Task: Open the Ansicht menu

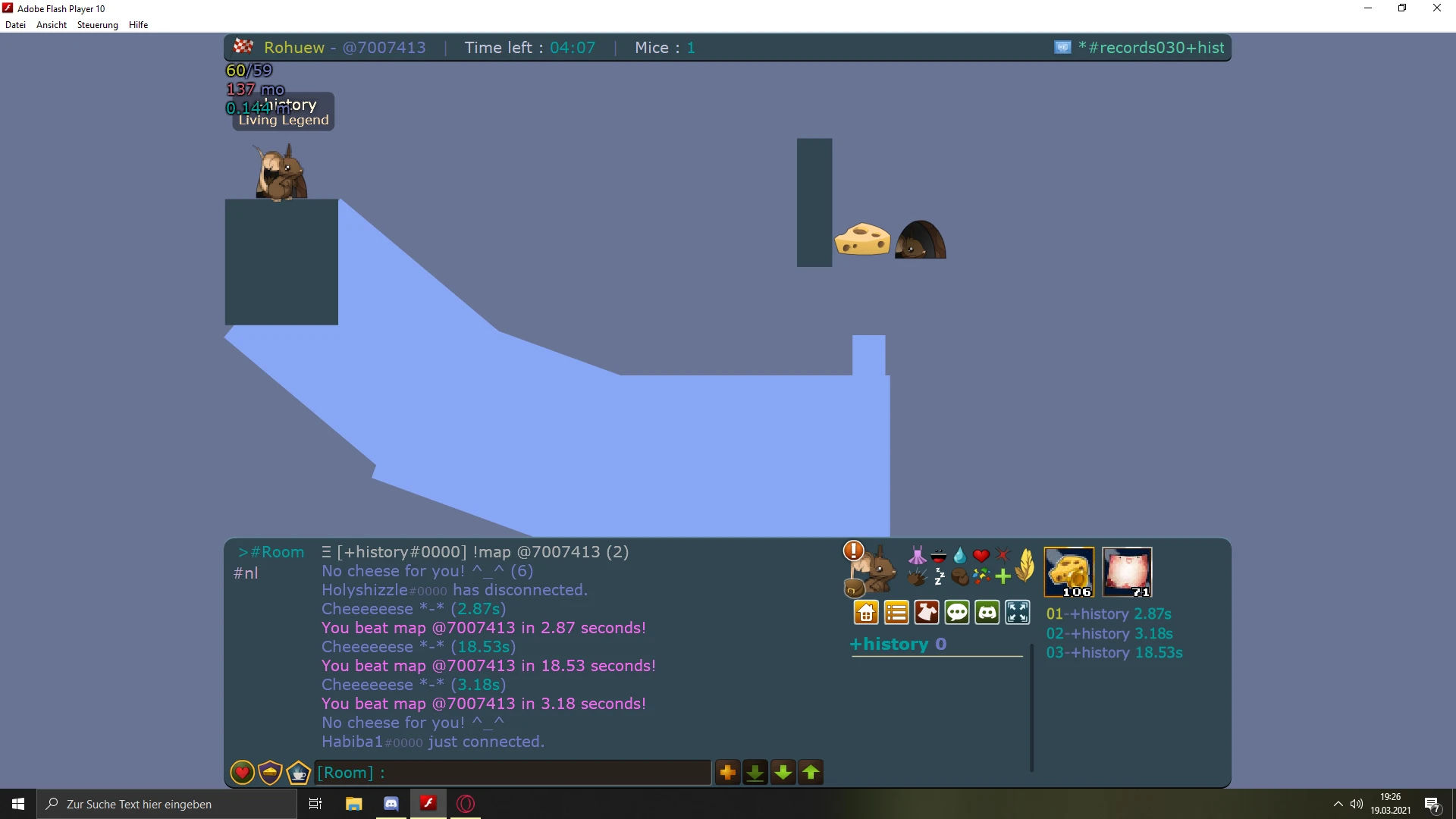Action: (52, 25)
